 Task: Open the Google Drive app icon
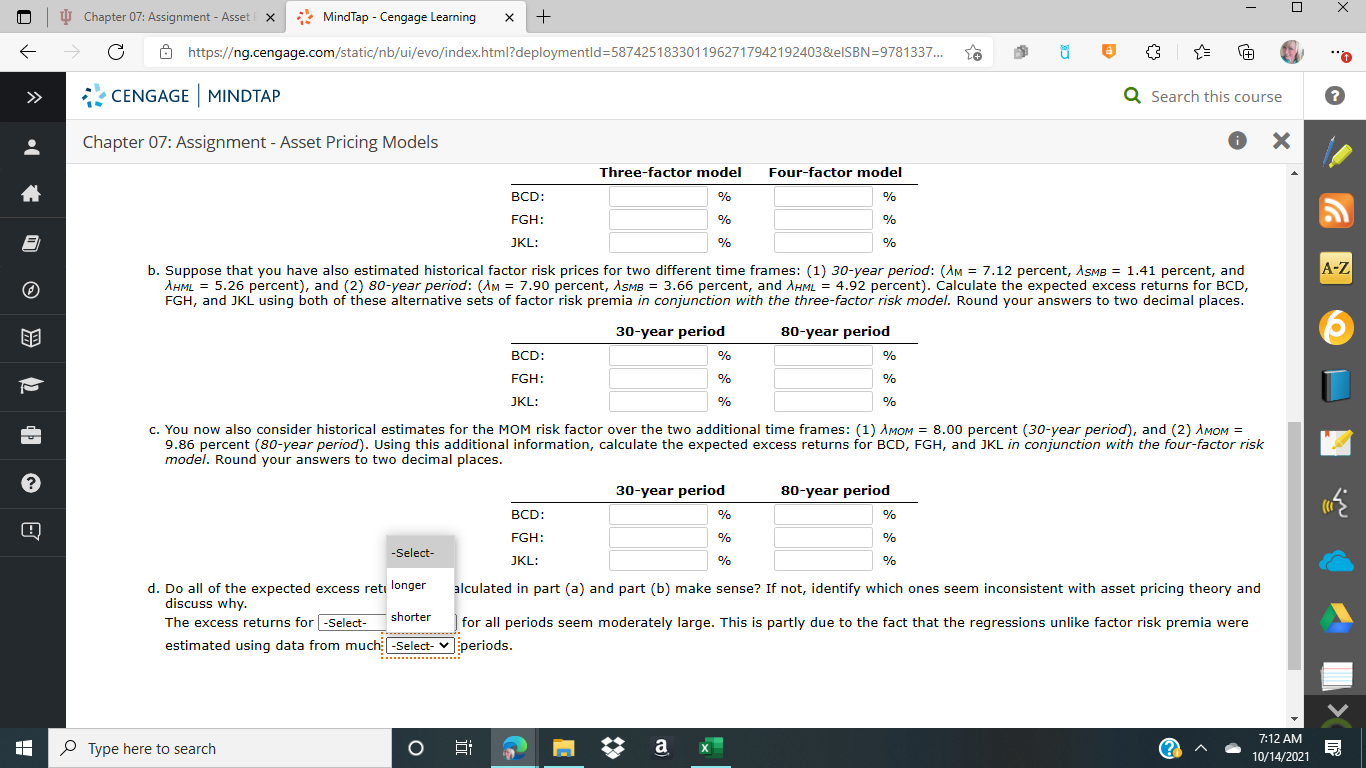(1337, 619)
